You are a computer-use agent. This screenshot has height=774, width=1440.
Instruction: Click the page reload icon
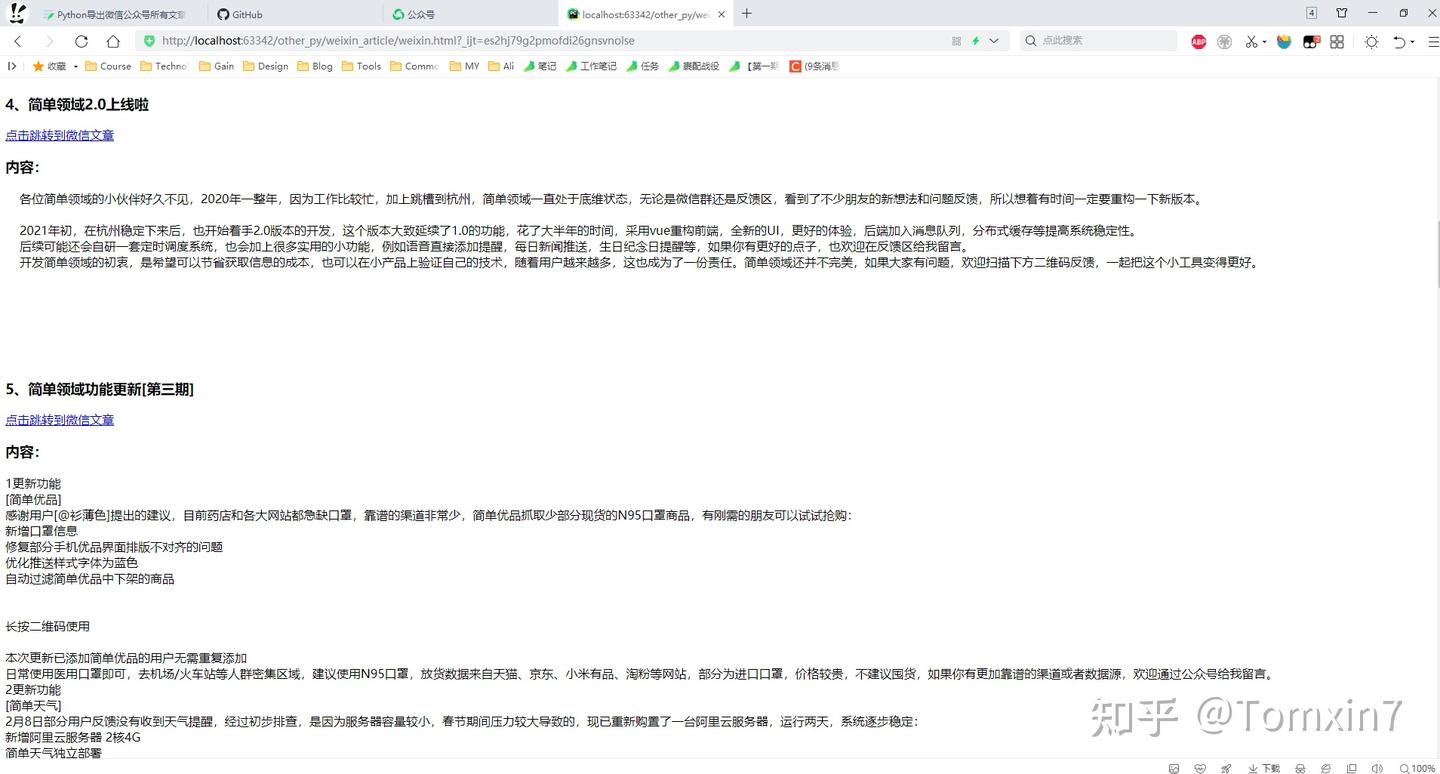point(81,41)
